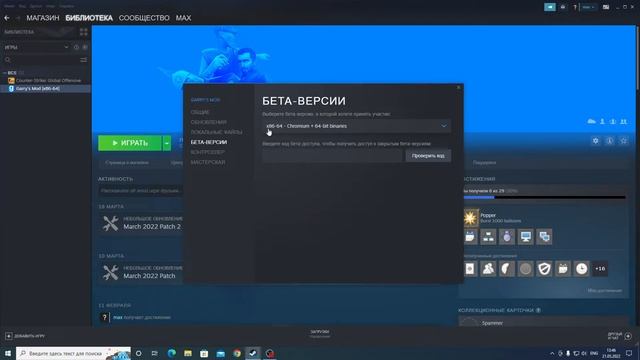Open the МАСТЕРСКАЯ workshop properties section
Screen dimensions: 640x360
tap(208, 162)
